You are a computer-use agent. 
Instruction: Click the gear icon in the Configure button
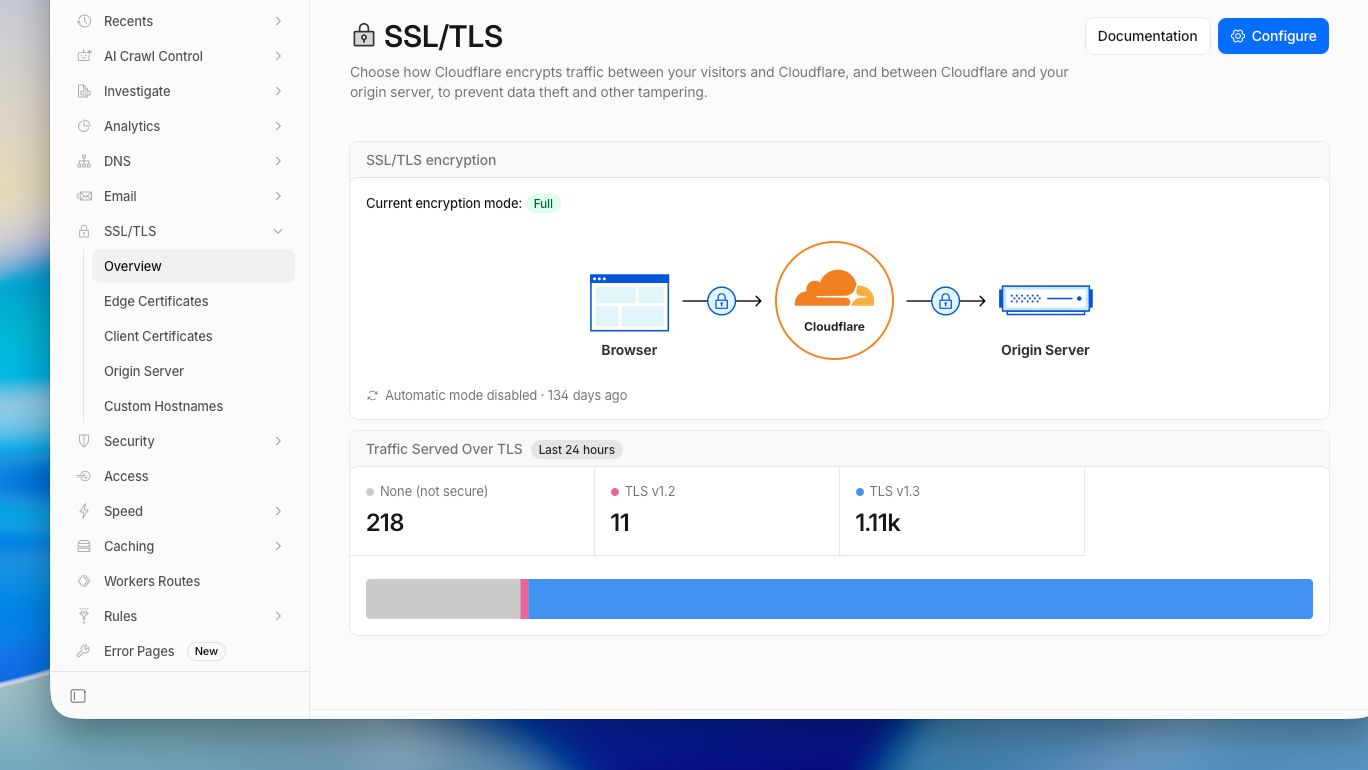[1238, 36]
